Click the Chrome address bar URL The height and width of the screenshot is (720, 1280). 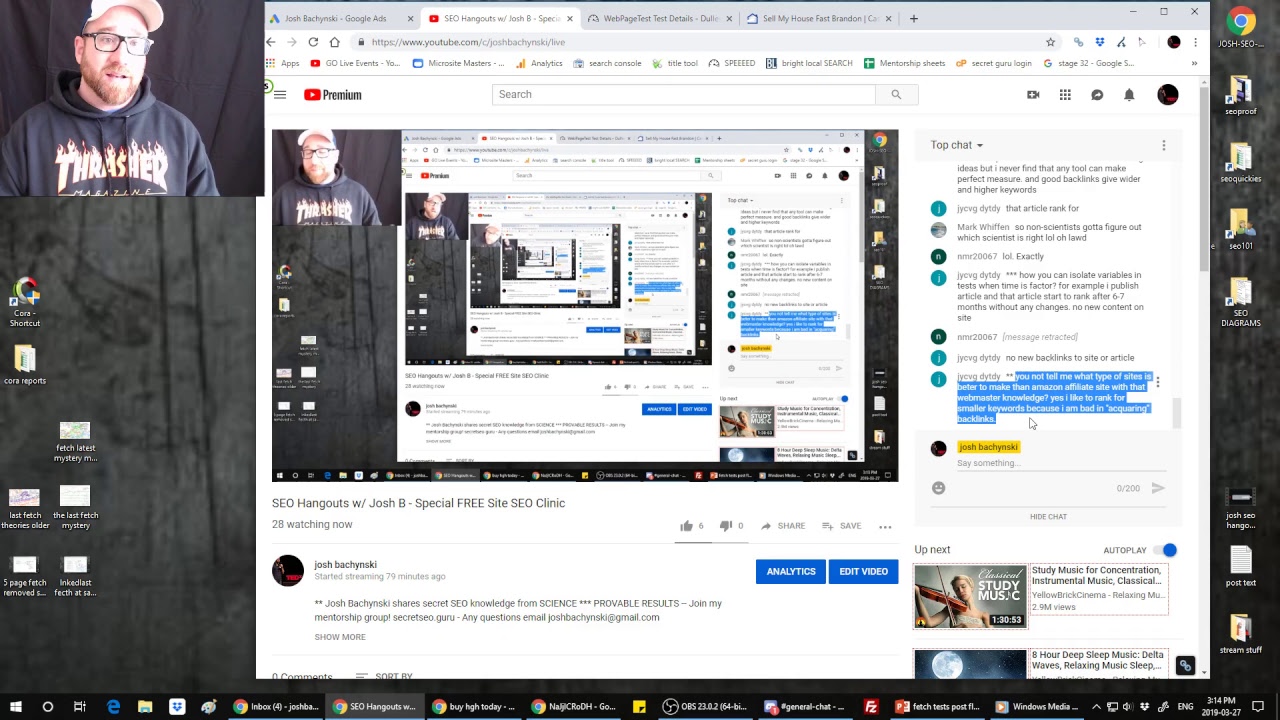tap(468, 42)
